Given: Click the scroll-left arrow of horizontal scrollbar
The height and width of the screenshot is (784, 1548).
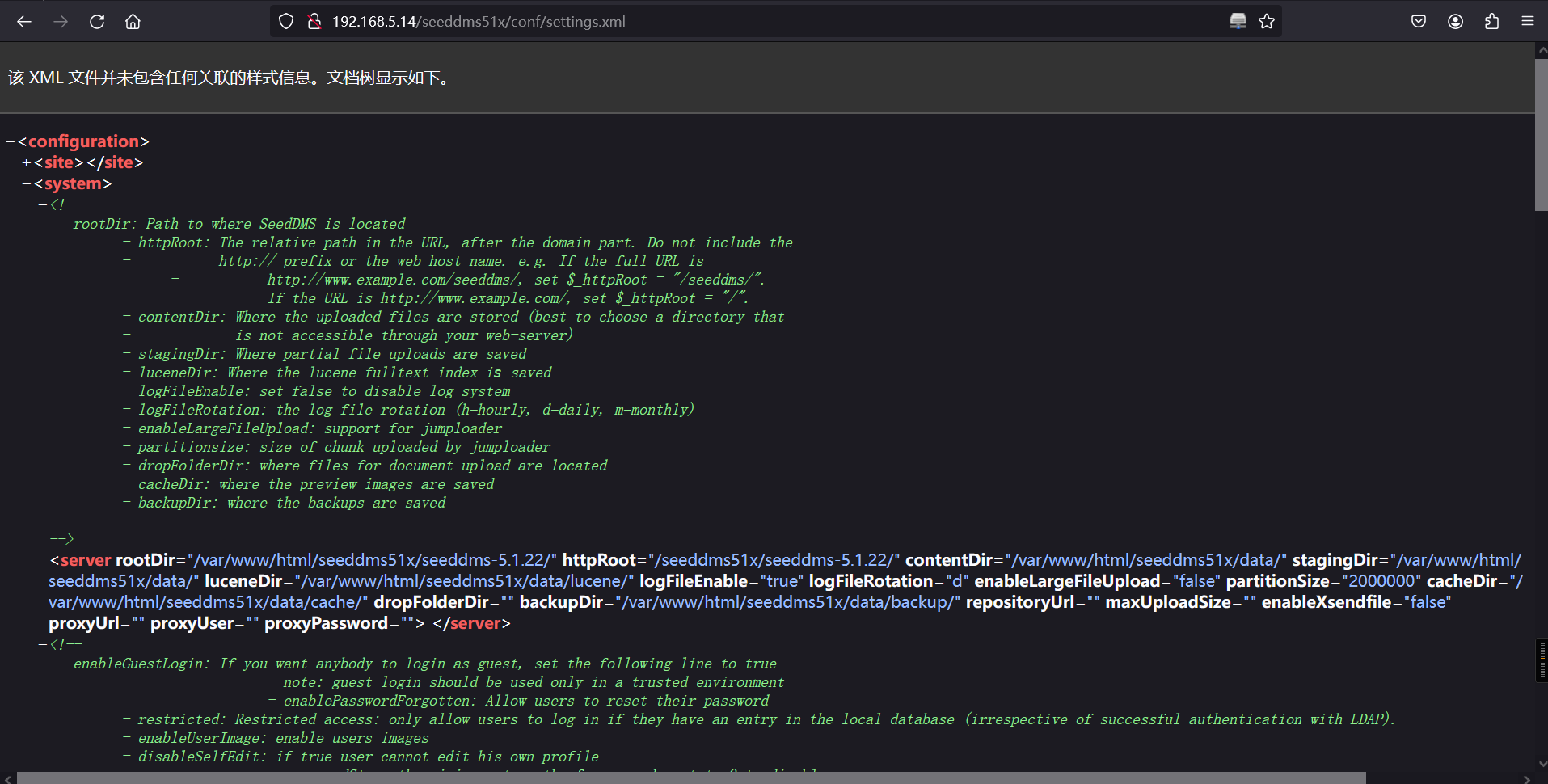Looking at the screenshot, I should pyautogui.click(x=7, y=778).
